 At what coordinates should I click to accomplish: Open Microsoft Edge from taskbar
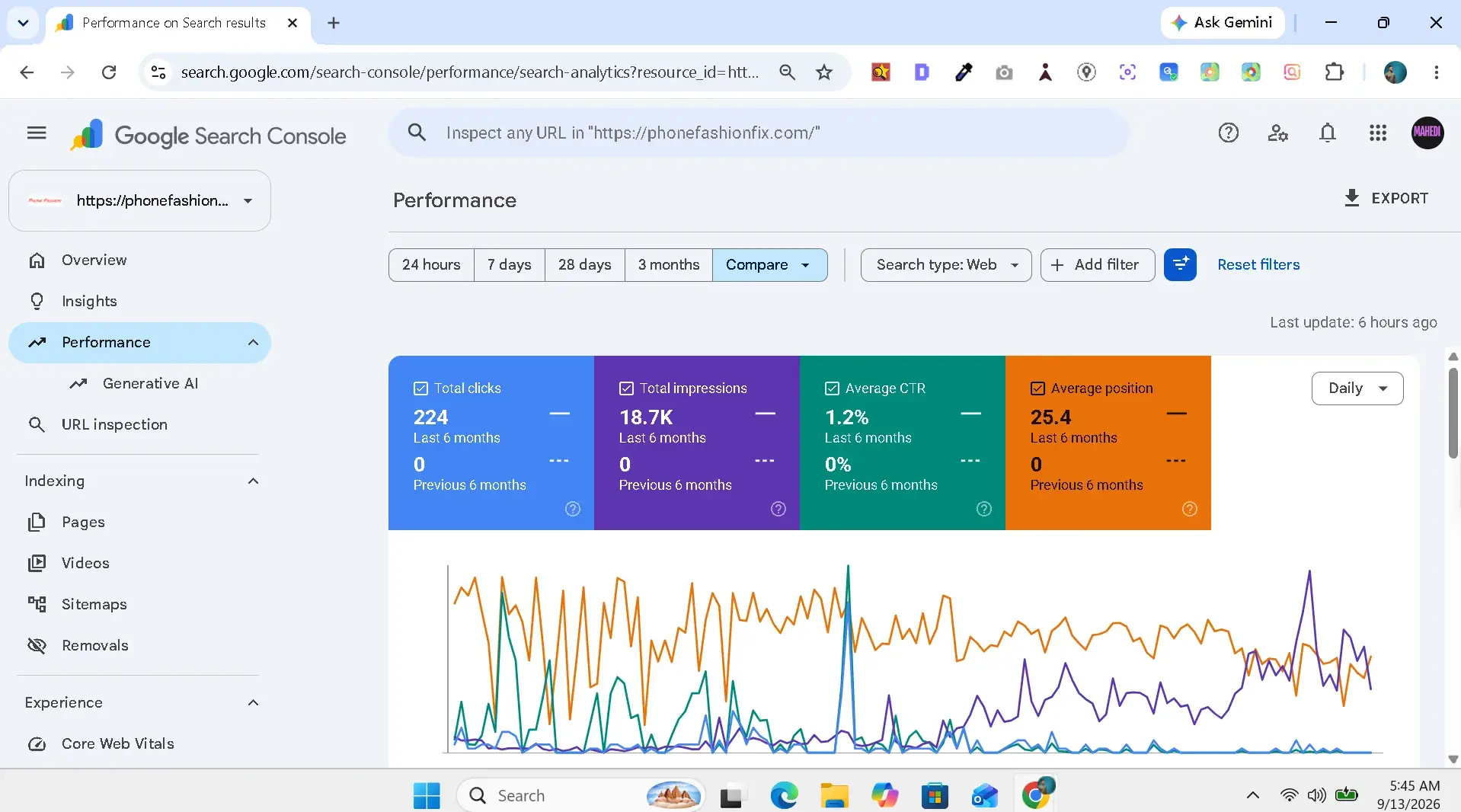pyautogui.click(x=784, y=795)
